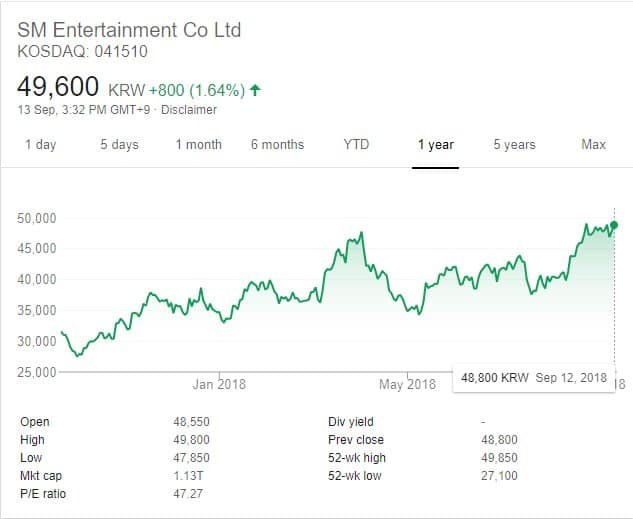Click the 50,000 y-axis label
The image size is (633, 519).
[37, 218]
